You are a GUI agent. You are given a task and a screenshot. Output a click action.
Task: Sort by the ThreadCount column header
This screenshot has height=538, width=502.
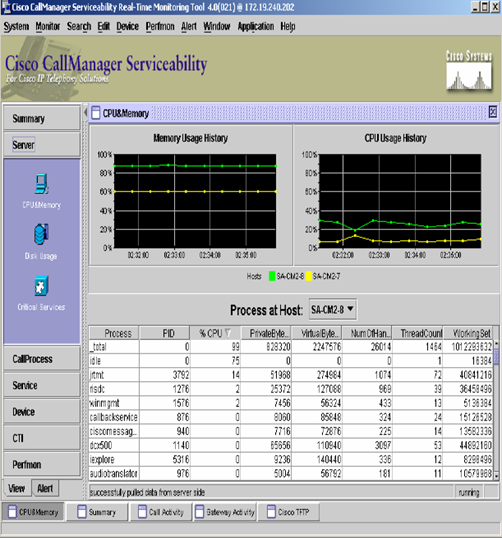(418, 333)
